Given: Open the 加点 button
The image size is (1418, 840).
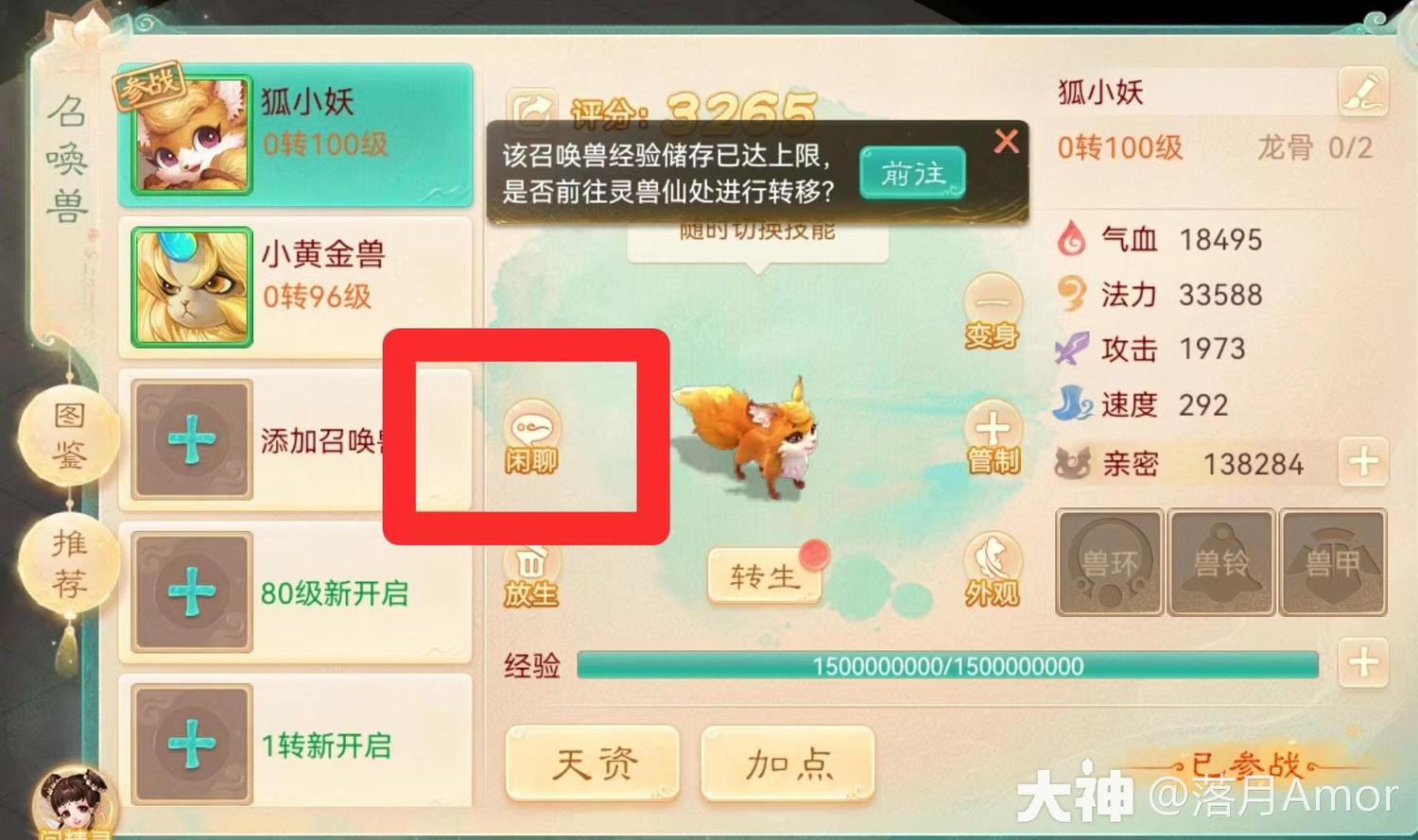Looking at the screenshot, I should tap(788, 763).
